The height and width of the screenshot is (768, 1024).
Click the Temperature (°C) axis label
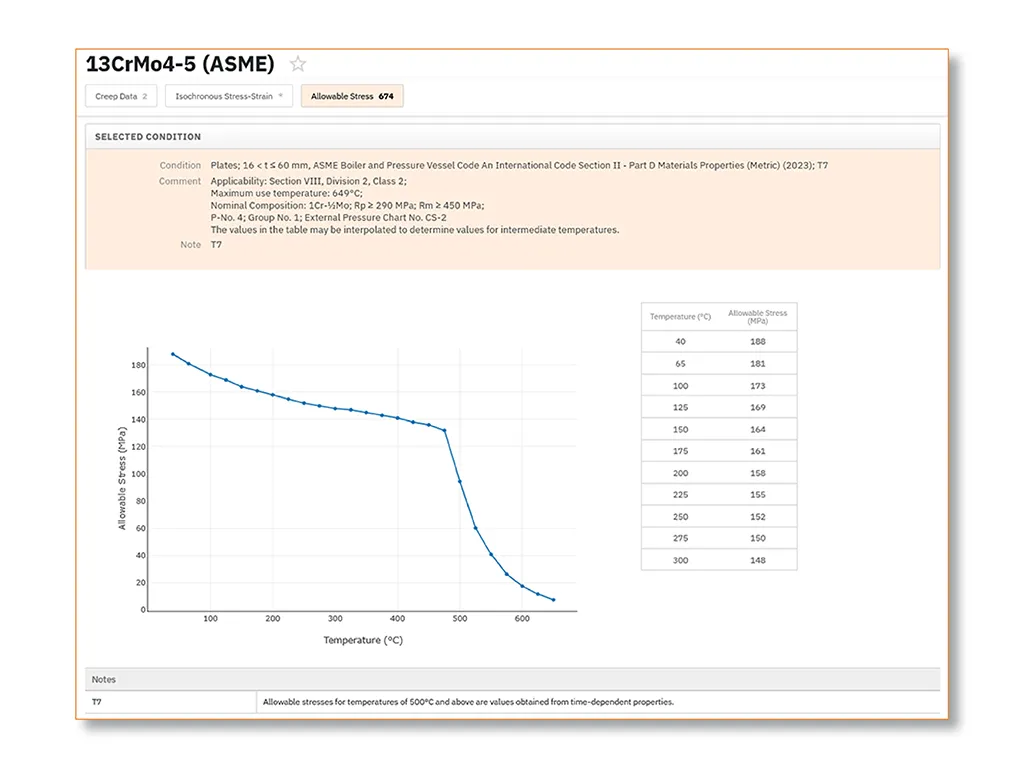(362, 639)
